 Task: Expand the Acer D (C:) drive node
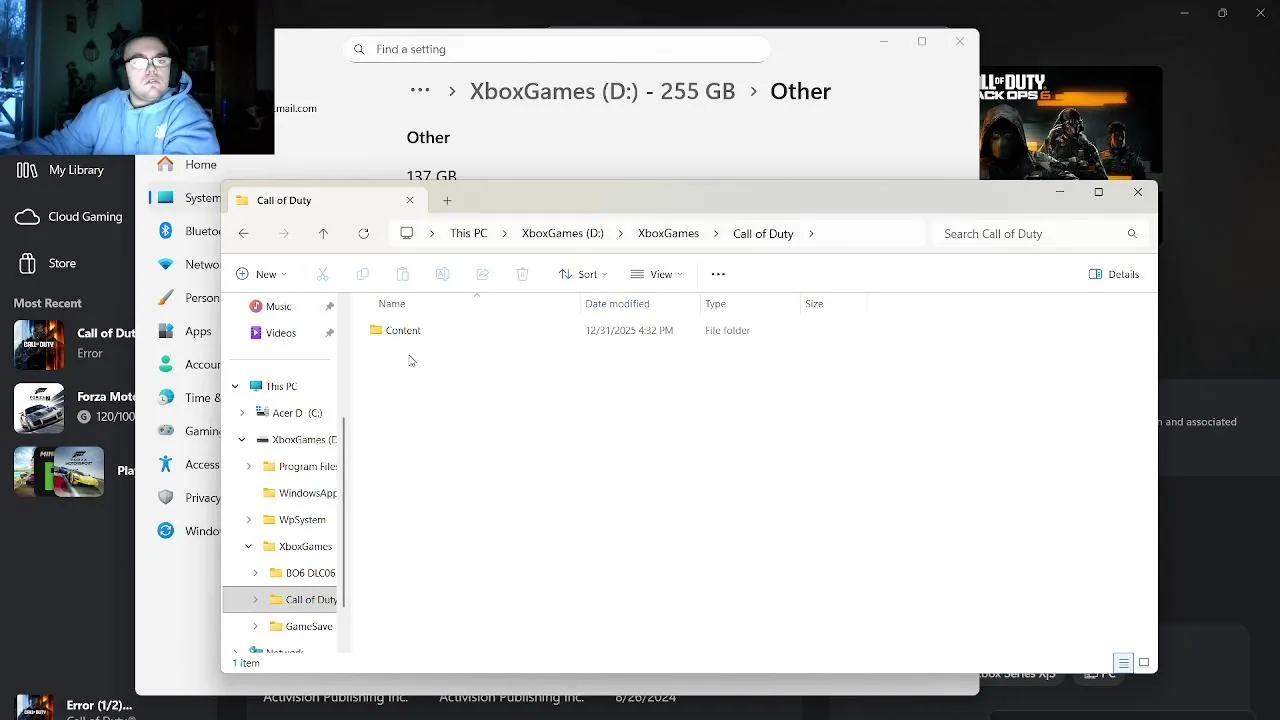242,413
